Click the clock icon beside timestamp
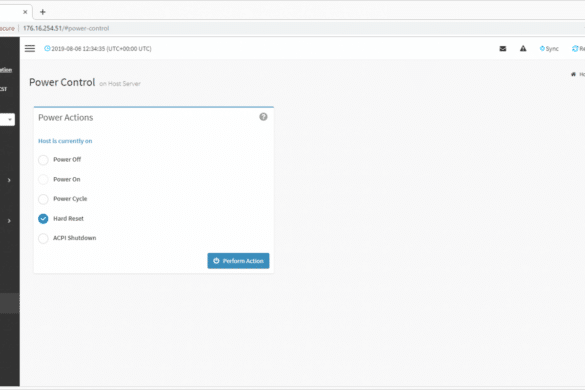 [x=47, y=49]
